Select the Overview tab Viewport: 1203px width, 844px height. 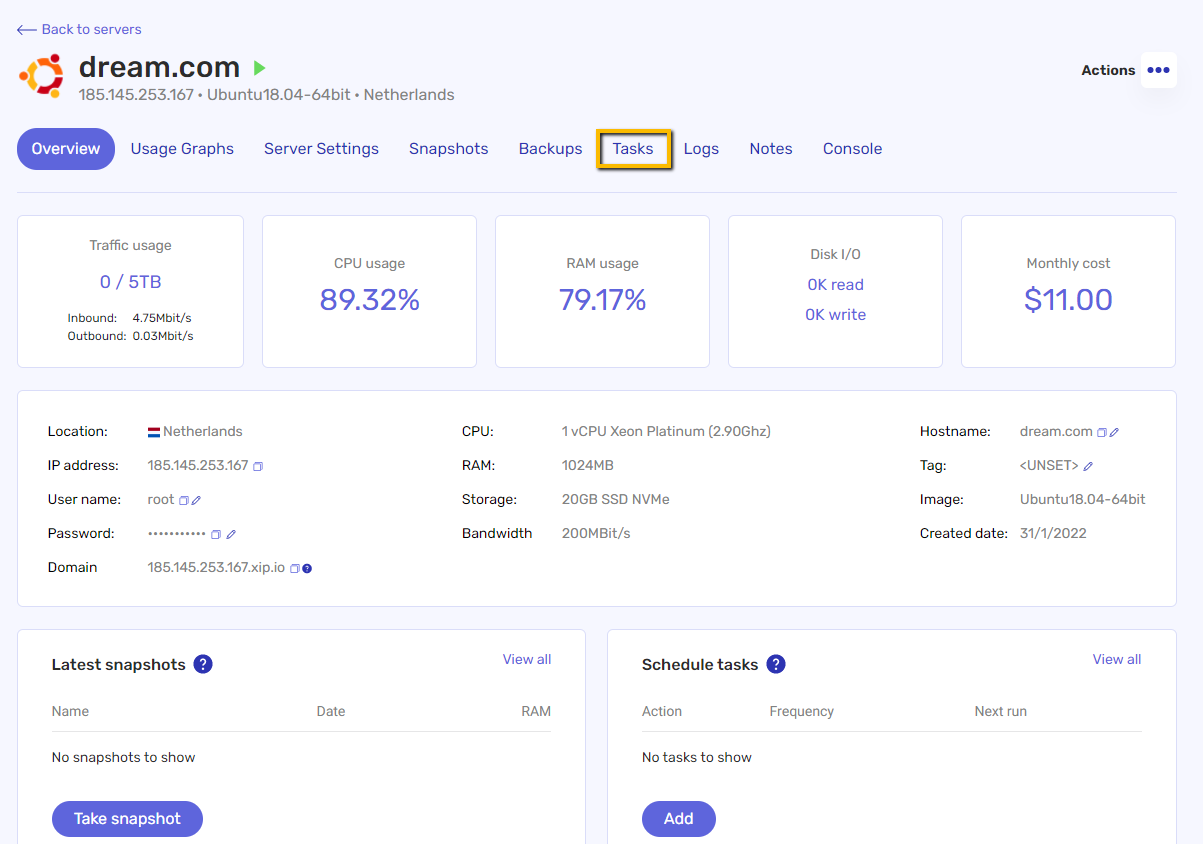pos(66,149)
